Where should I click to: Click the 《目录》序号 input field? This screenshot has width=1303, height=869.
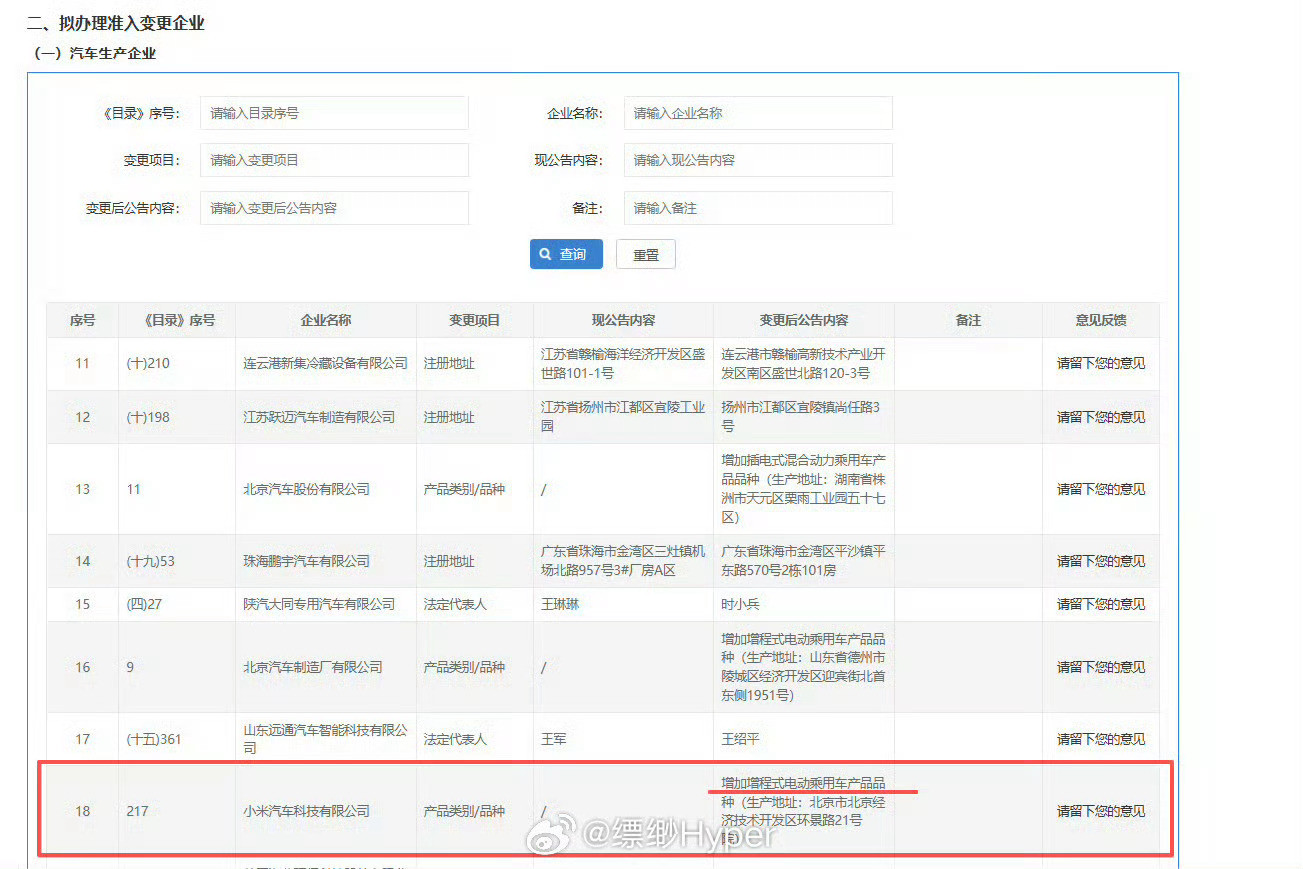click(x=334, y=113)
